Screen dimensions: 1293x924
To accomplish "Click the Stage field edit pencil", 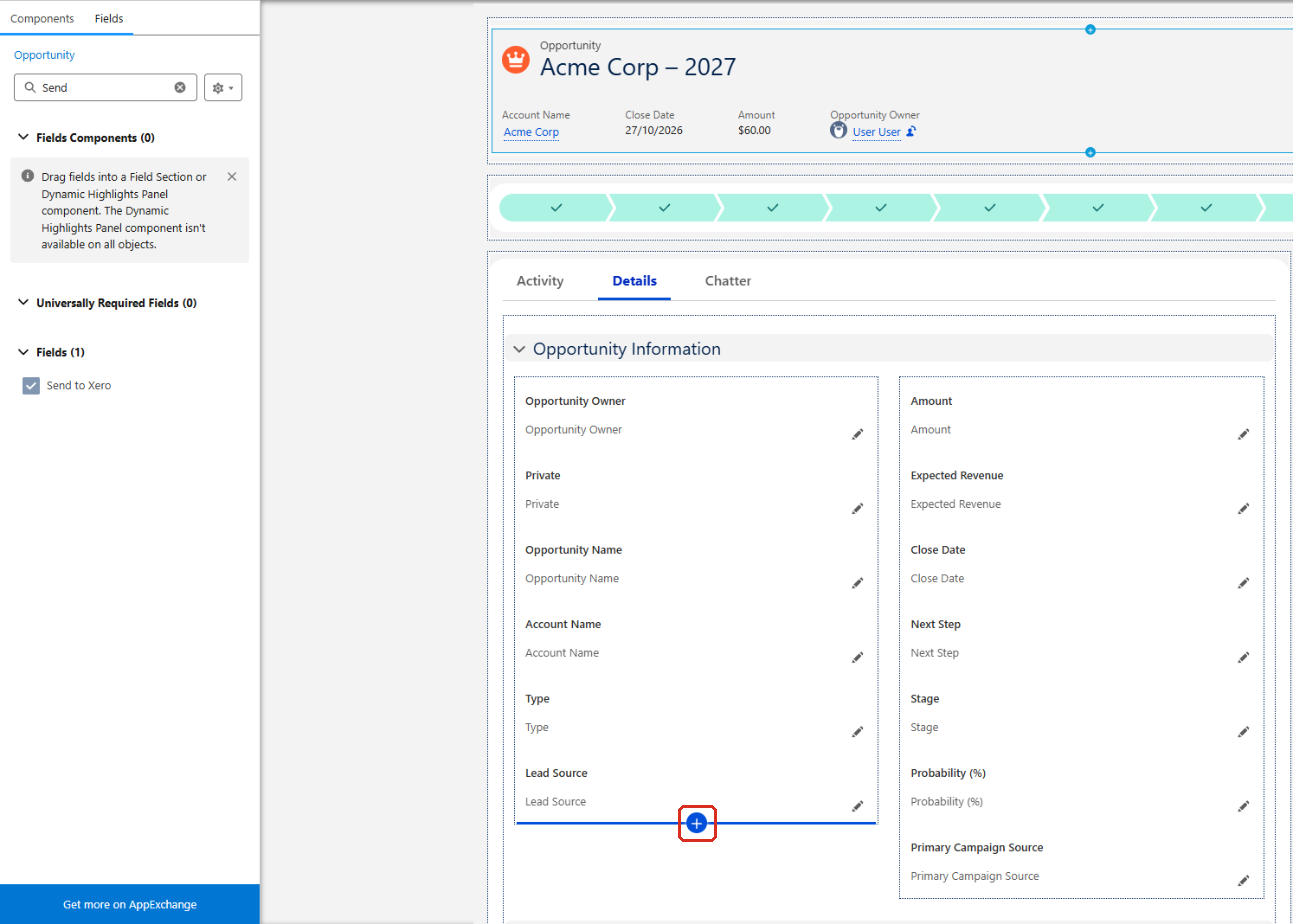I will (x=1243, y=732).
